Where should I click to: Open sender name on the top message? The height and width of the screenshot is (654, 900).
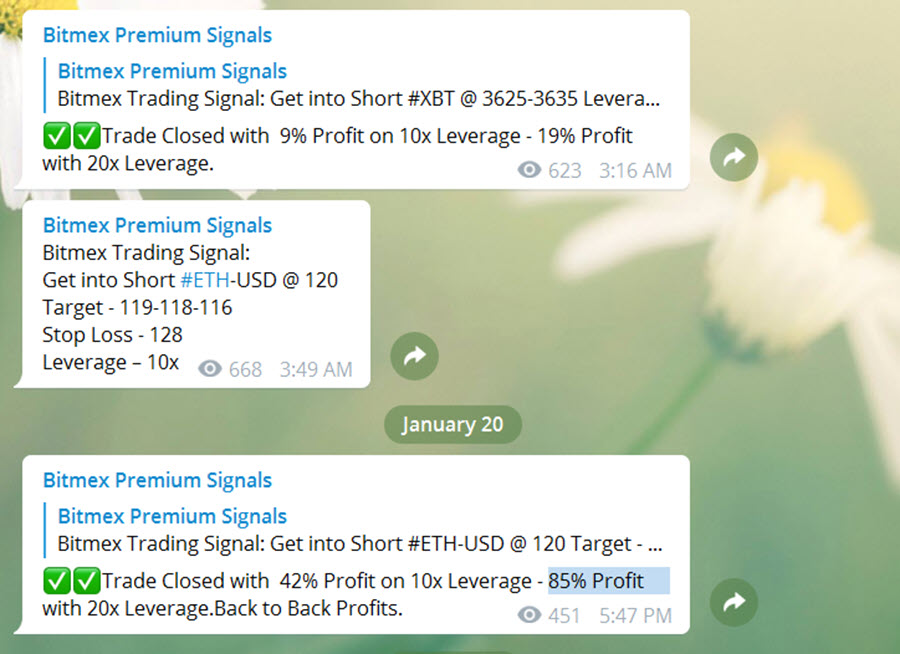click(157, 35)
